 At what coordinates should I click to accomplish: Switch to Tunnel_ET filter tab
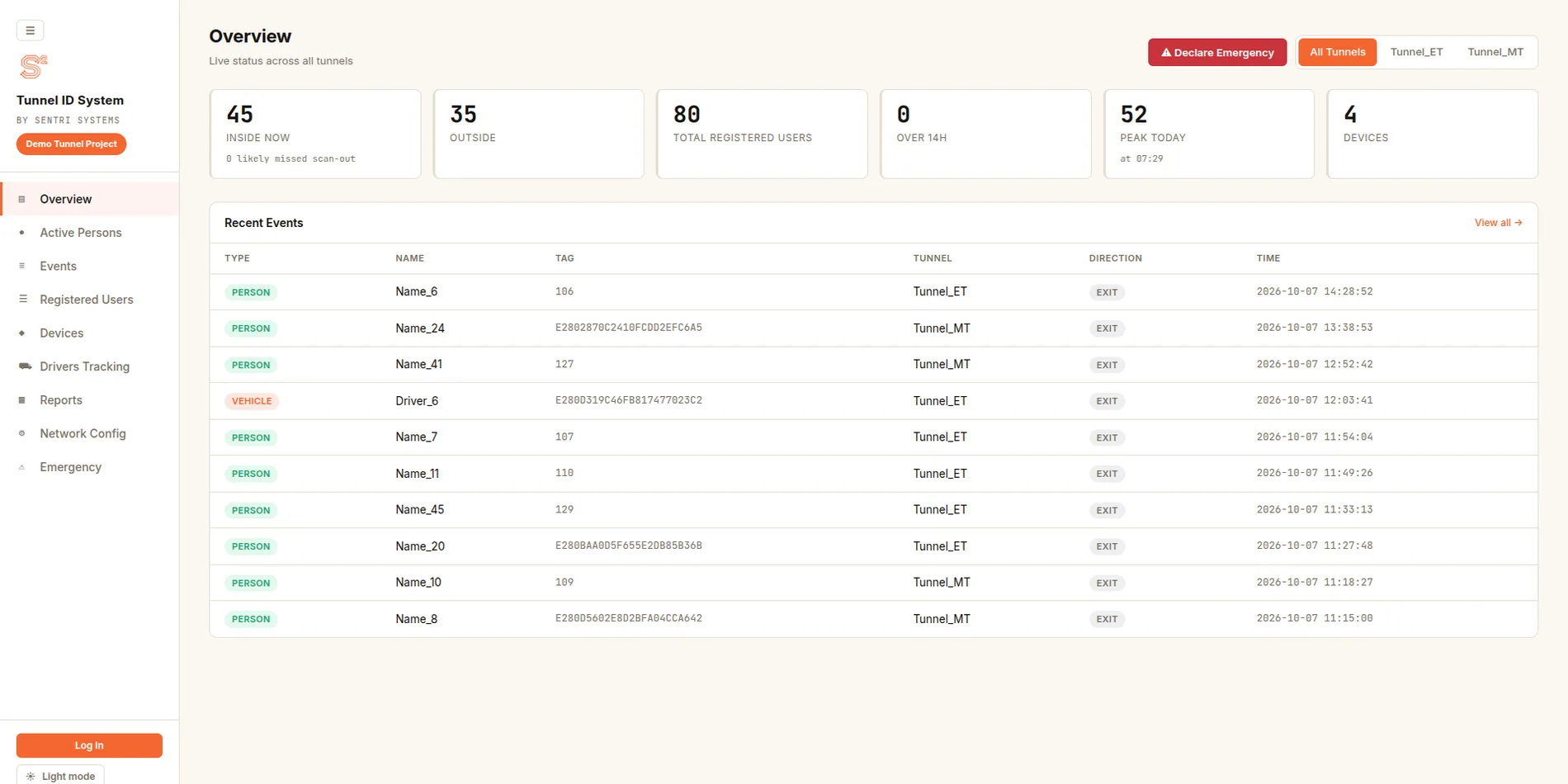[1416, 52]
